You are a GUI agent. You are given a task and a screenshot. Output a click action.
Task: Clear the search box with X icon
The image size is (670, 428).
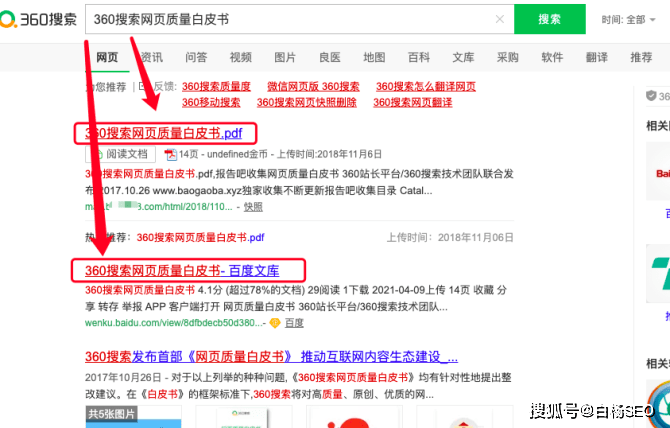500,19
